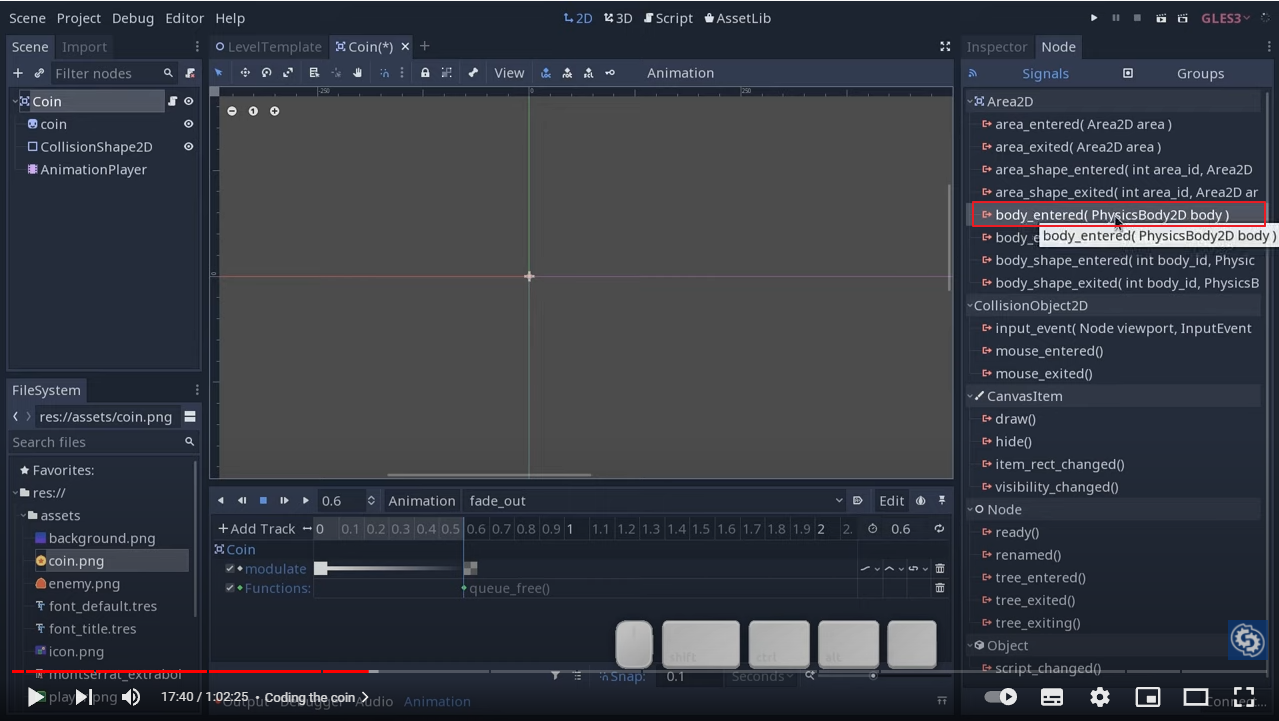Click the skeleton bone options icon

coord(473,73)
